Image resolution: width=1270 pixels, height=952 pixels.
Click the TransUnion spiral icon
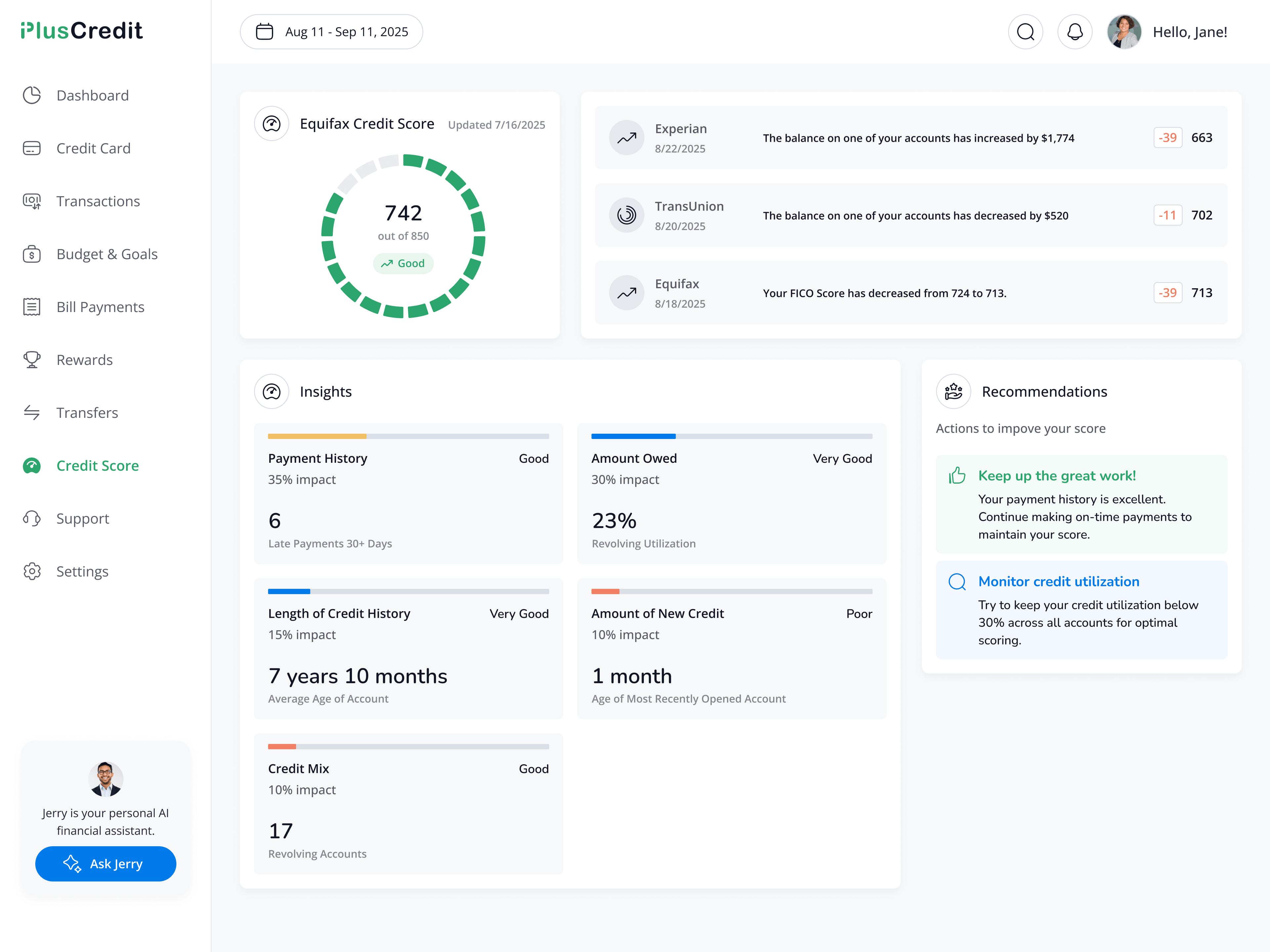[626, 215]
